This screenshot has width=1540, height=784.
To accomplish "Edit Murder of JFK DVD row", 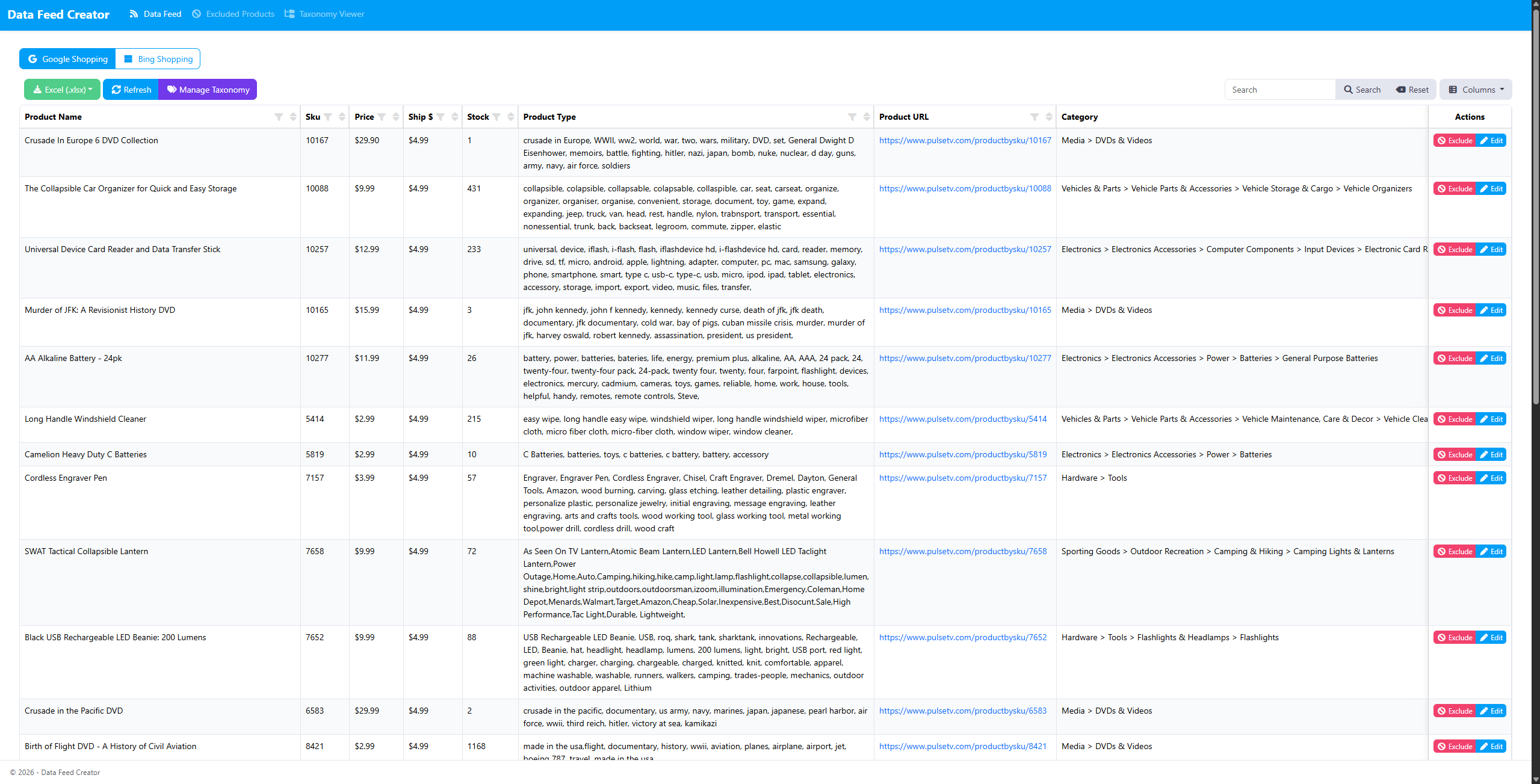I will pyautogui.click(x=1491, y=310).
